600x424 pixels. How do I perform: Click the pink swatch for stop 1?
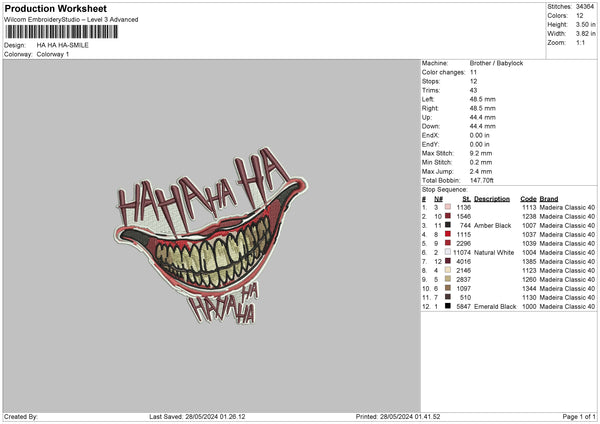(448, 207)
